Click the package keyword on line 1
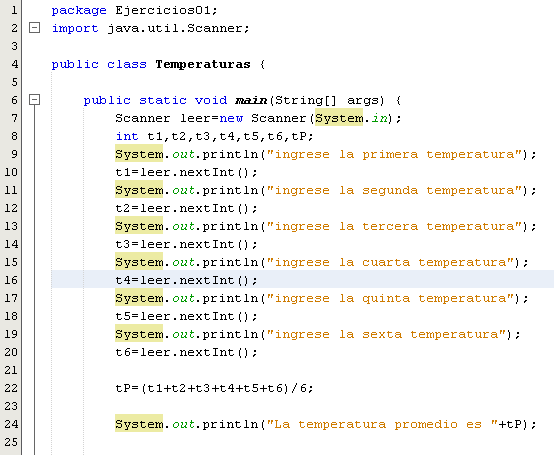Viewport: 554px width, 455px height. coord(79,11)
